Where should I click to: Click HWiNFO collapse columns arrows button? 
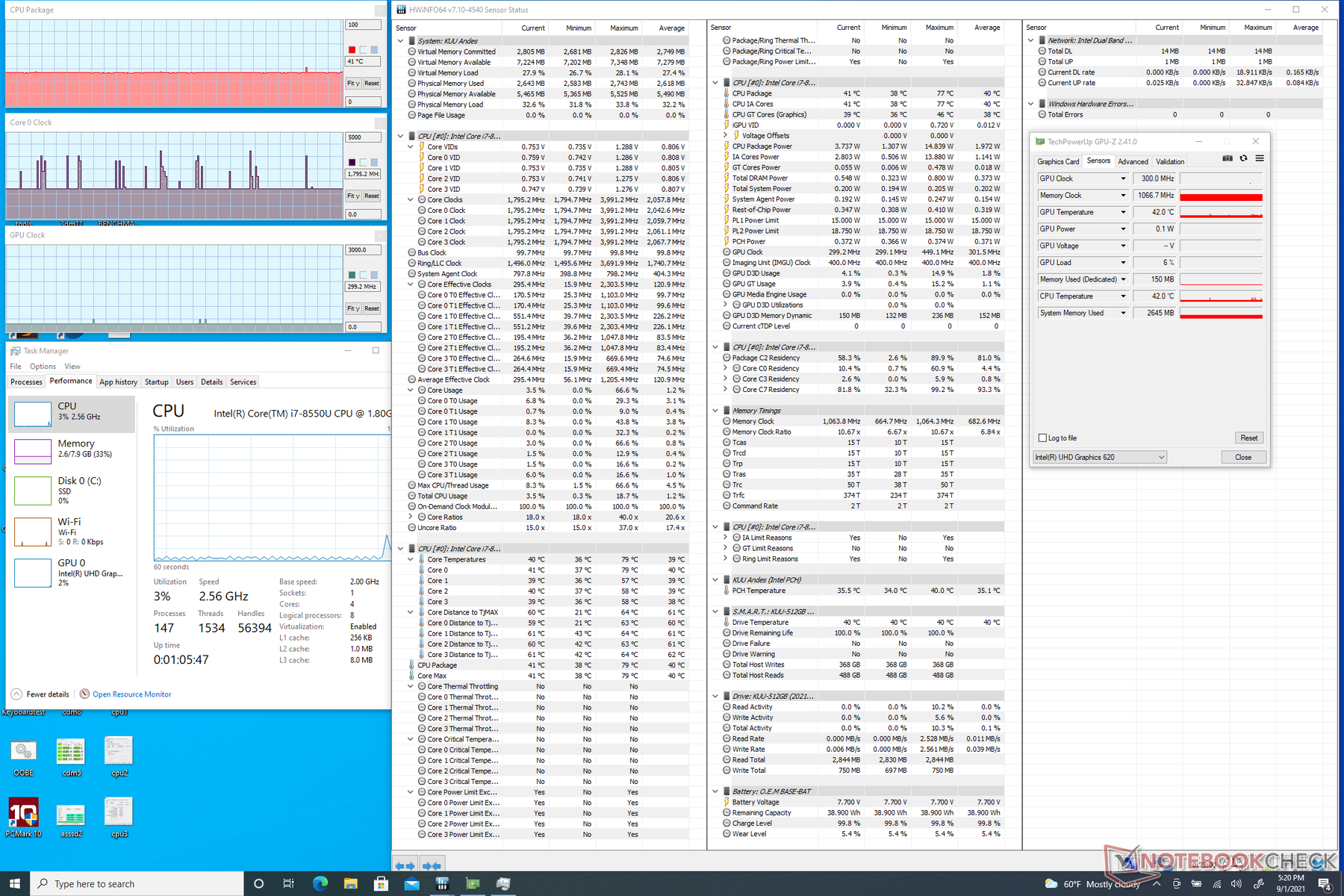point(432,866)
